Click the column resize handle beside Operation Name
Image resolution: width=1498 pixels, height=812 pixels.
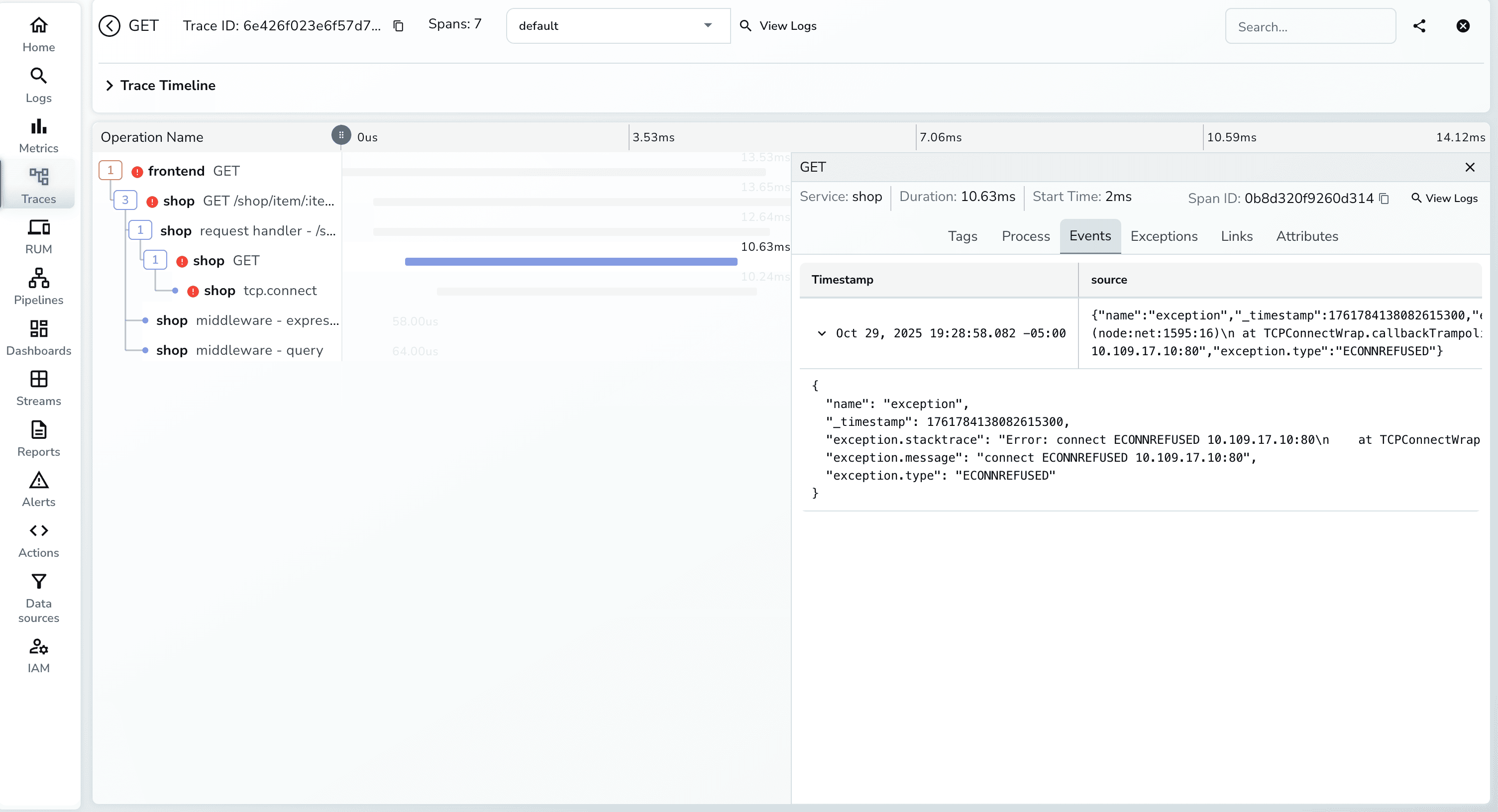341,135
